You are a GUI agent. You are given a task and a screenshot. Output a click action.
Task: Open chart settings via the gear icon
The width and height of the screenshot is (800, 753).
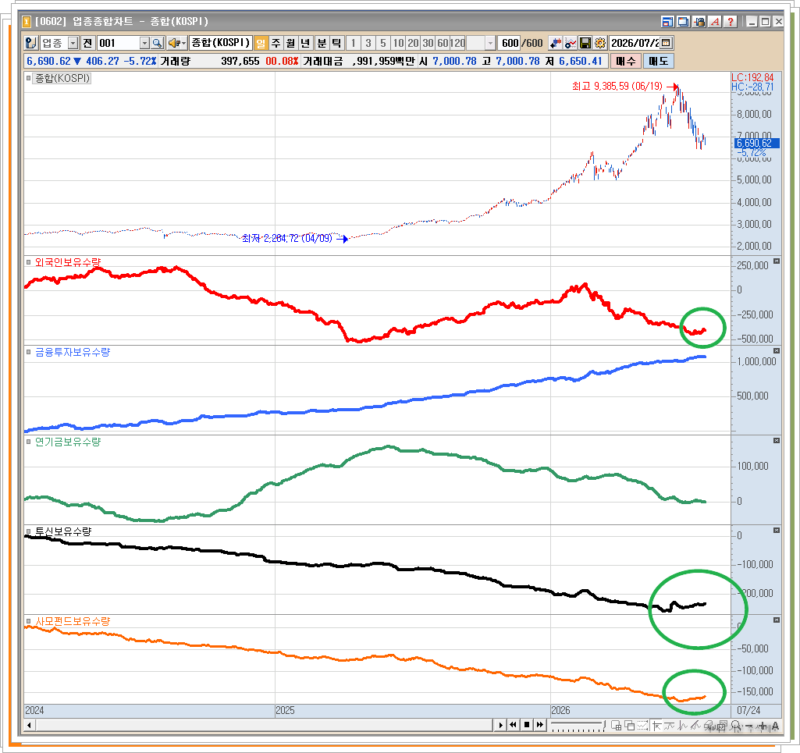600,43
